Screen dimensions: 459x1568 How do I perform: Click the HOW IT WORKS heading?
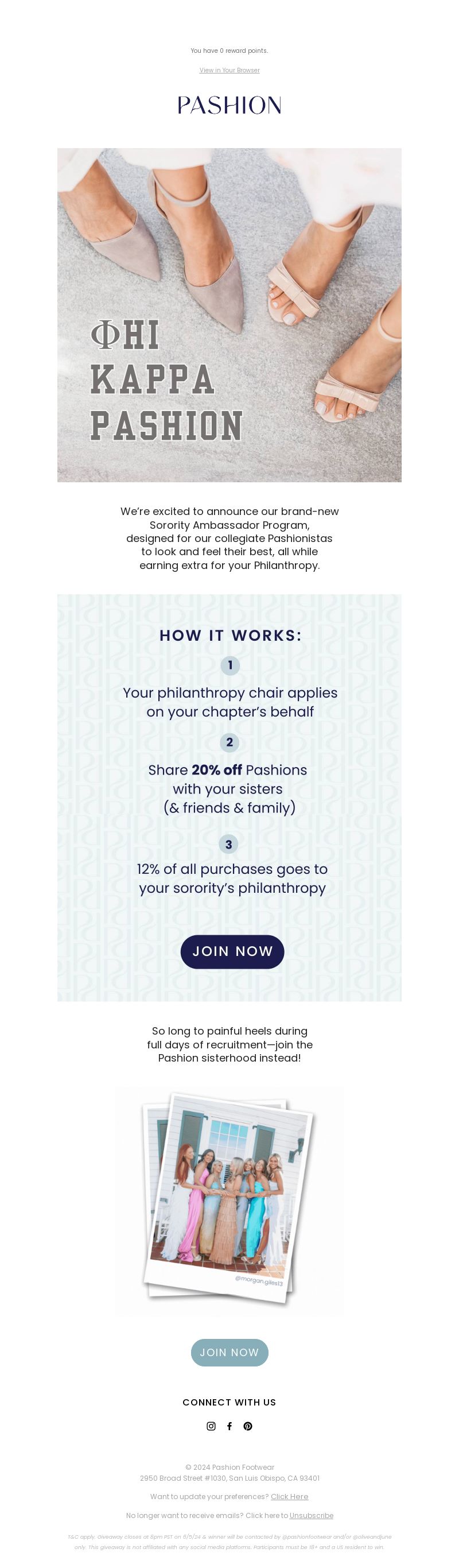[x=231, y=635]
